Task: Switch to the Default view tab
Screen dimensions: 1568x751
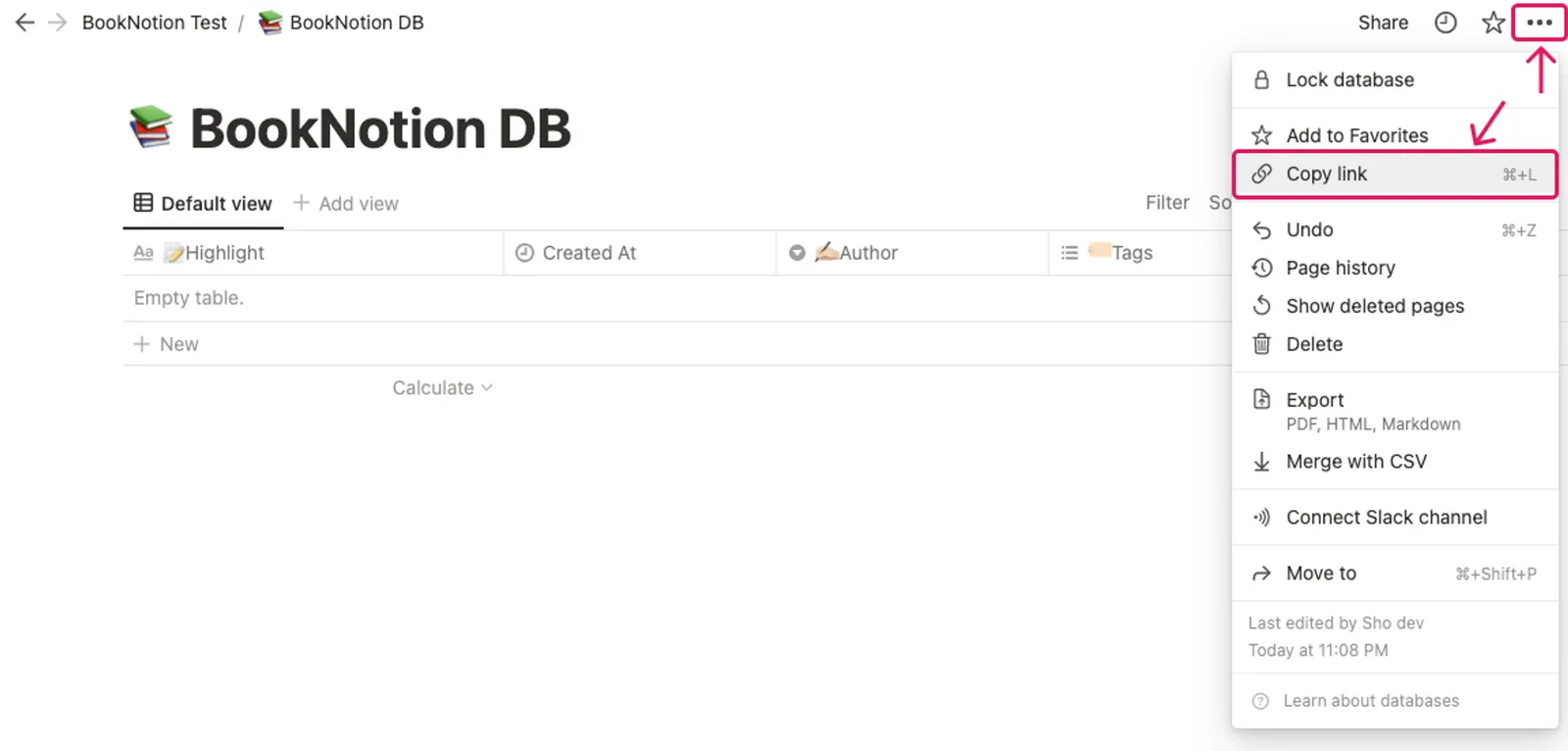Action: click(x=203, y=204)
